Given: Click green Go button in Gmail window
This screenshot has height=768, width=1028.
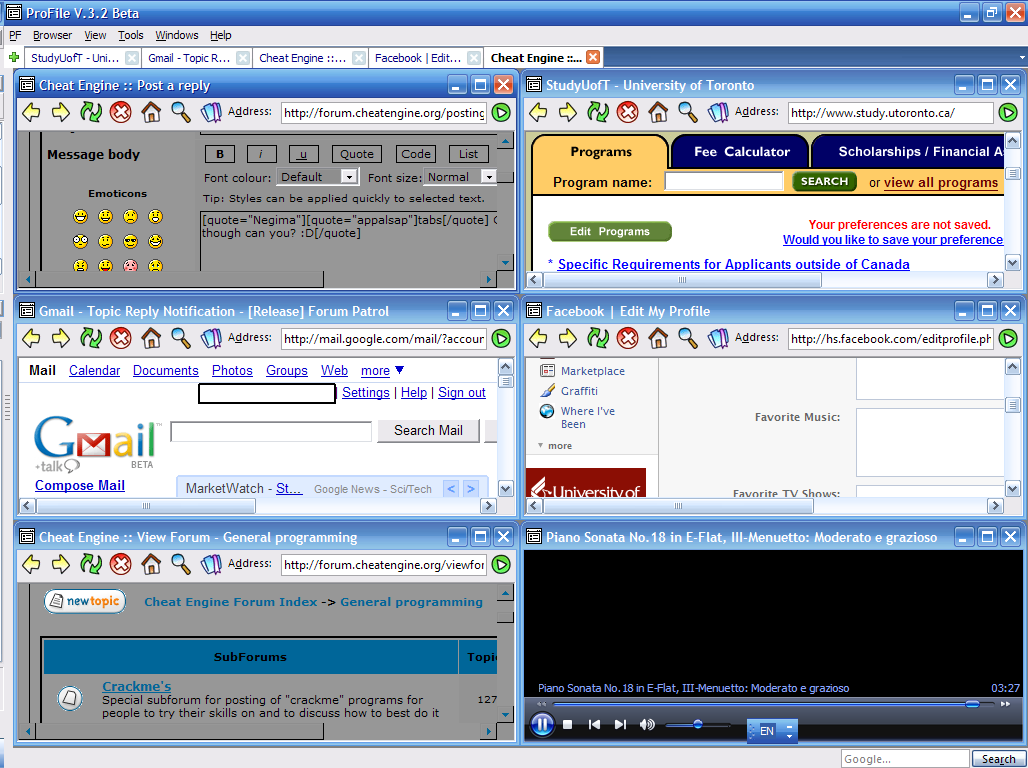Looking at the screenshot, I should point(501,338).
